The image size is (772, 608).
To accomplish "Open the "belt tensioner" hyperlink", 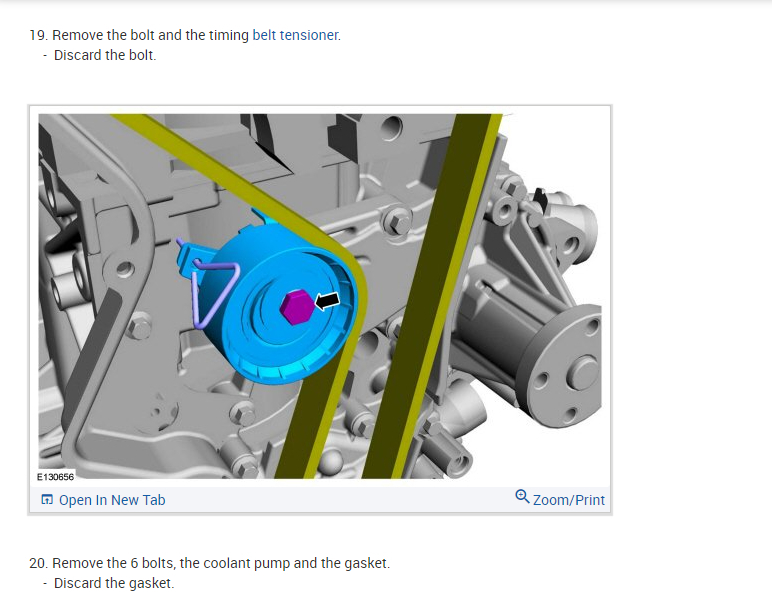I will [295, 35].
